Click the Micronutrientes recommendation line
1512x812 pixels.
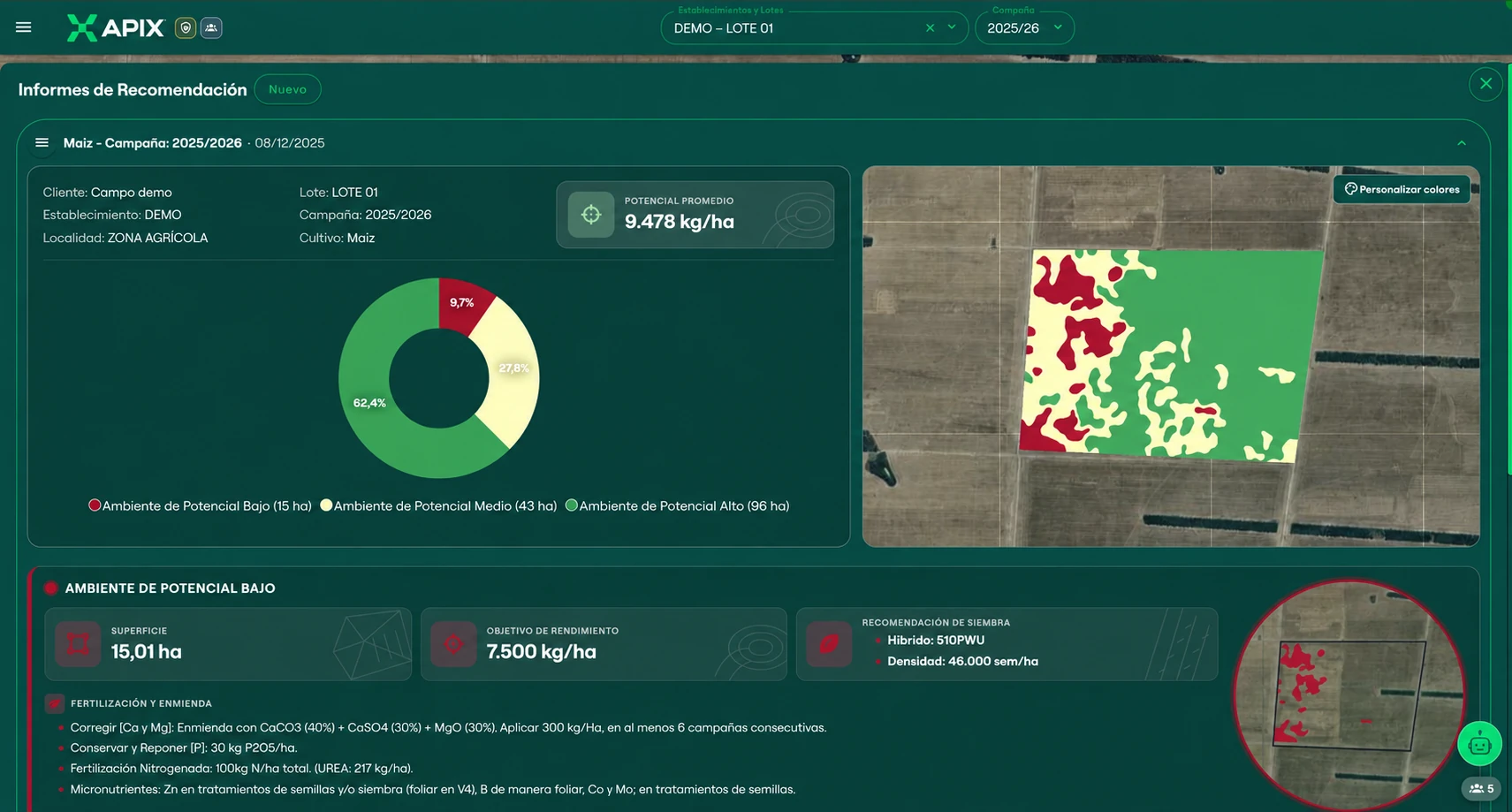tap(432, 790)
